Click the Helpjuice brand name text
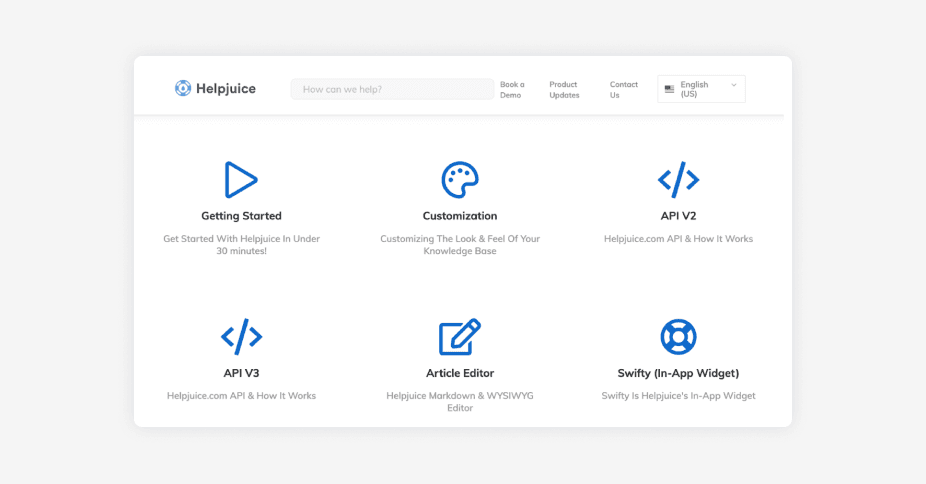The height and width of the screenshot is (484, 926). (226, 89)
